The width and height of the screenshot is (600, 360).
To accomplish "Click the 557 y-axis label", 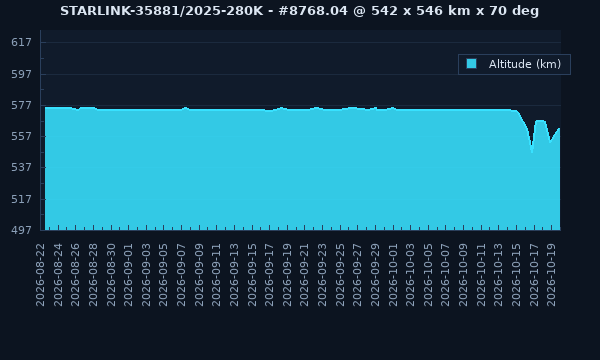I will coord(21,136).
